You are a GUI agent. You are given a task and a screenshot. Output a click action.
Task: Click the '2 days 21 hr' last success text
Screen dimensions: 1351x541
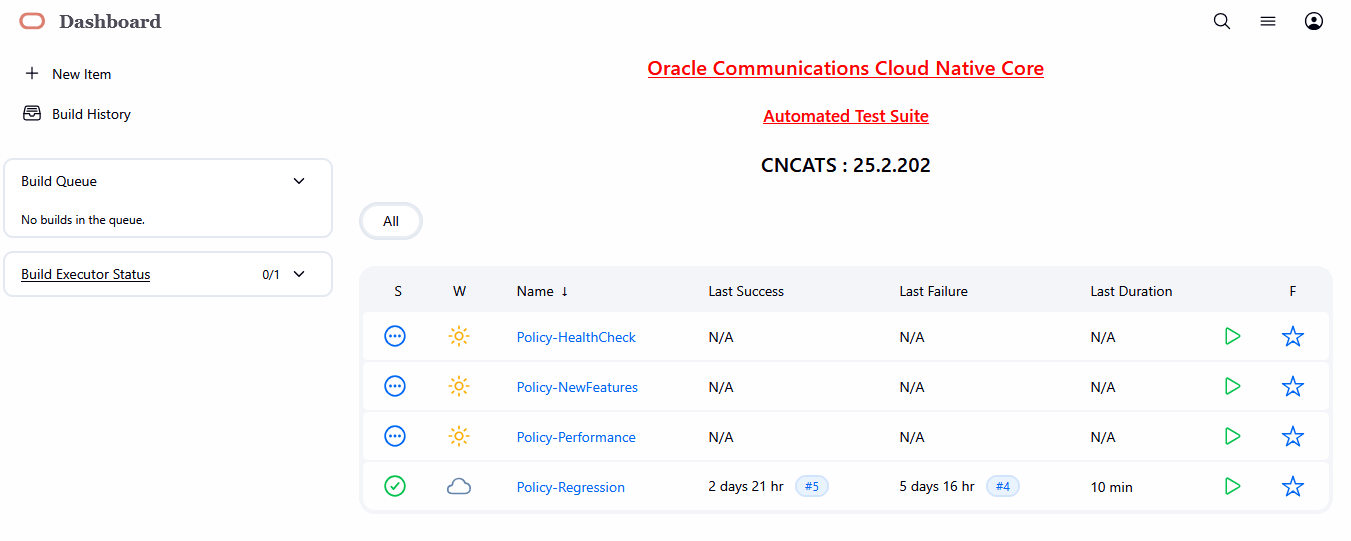[746, 487]
